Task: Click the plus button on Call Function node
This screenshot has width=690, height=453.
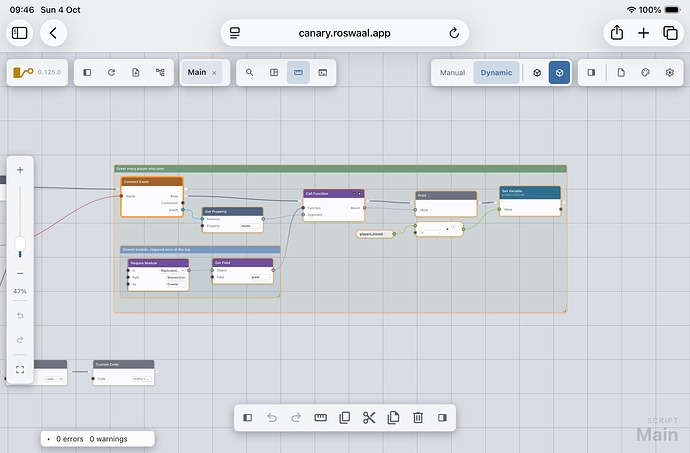Action: [360, 194]
